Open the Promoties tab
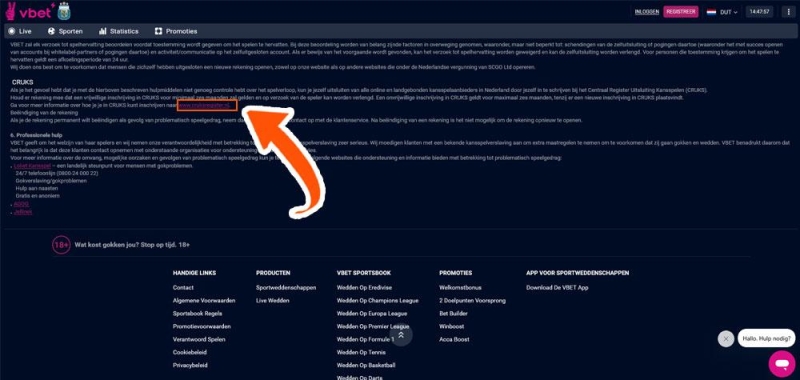The width and height of the screenshot is (800, 380). (176, 31)
